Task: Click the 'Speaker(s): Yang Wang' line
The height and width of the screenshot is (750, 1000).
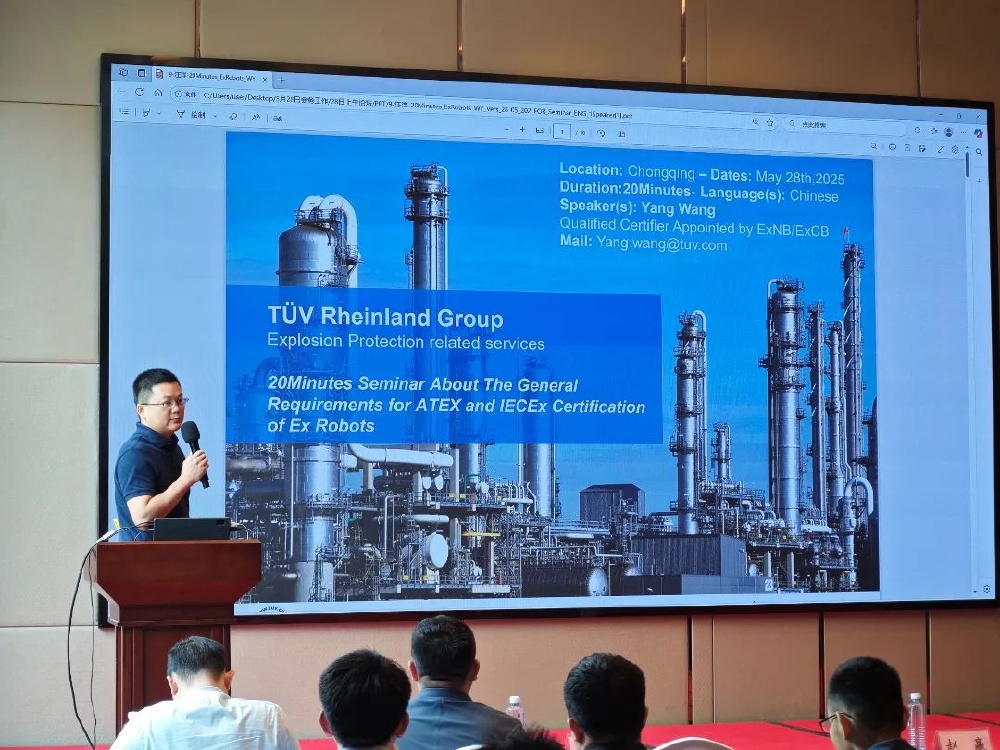Action: 637,207
